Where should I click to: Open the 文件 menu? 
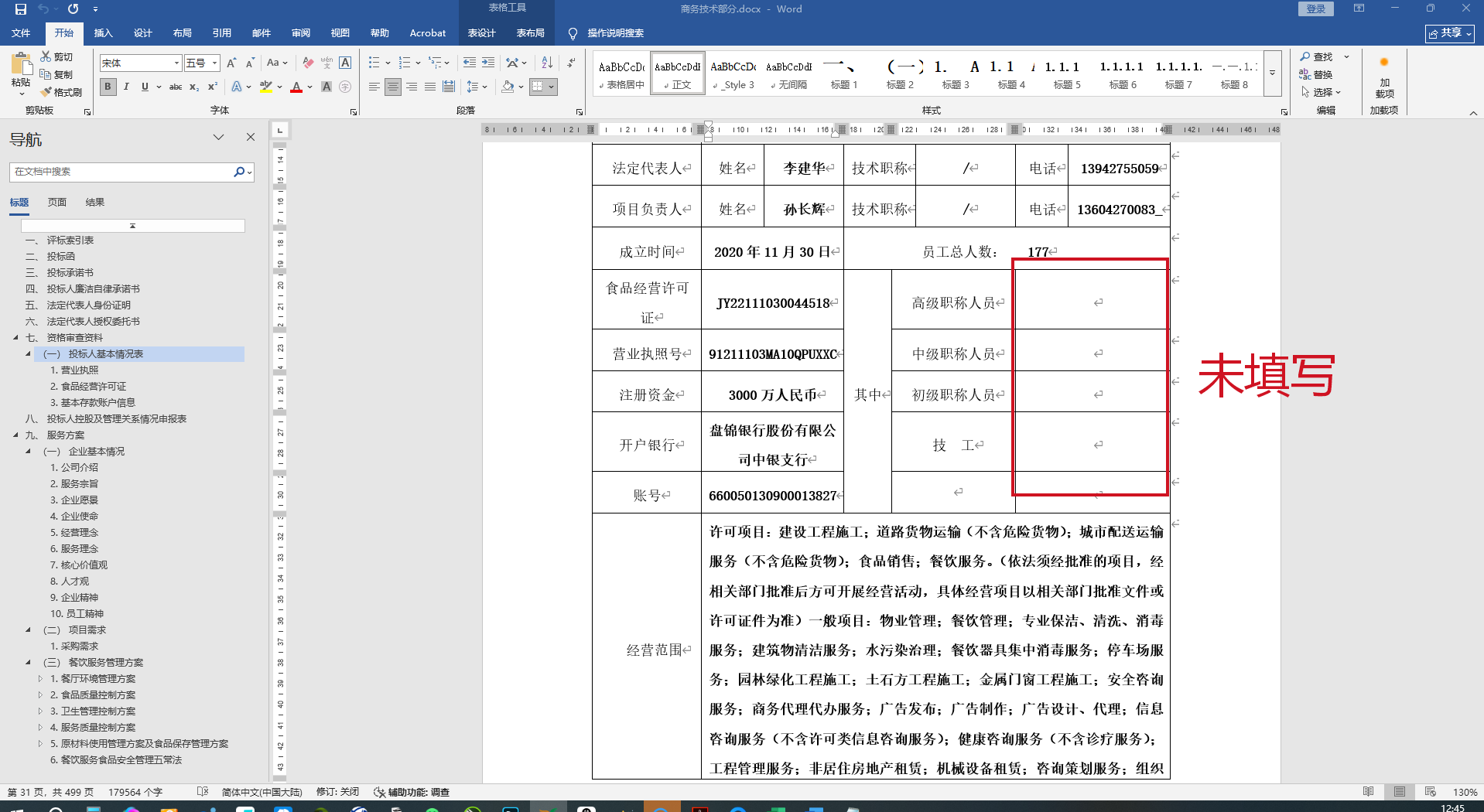(21, 32)
